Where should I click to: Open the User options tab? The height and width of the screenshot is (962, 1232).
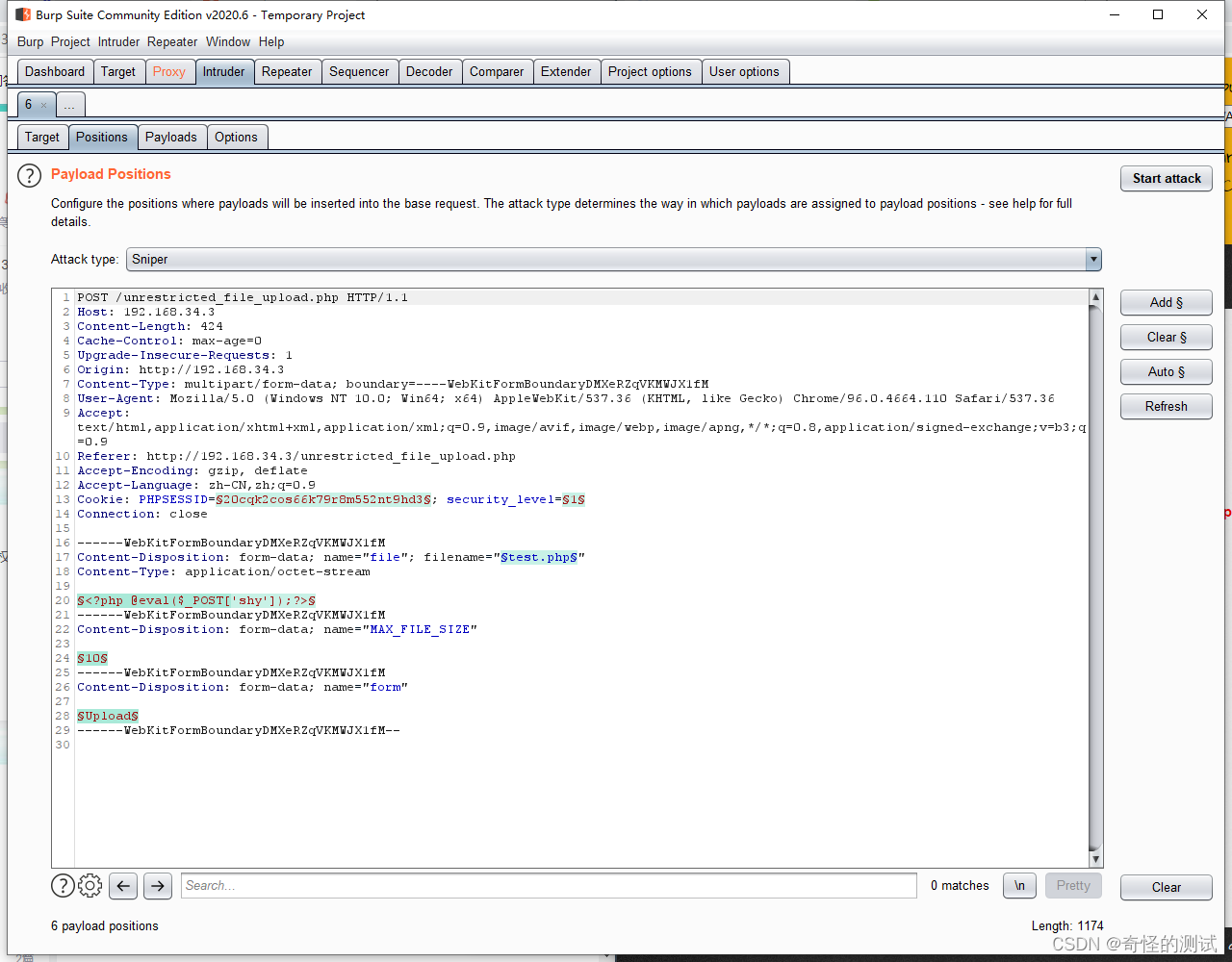tap(744, 71)
